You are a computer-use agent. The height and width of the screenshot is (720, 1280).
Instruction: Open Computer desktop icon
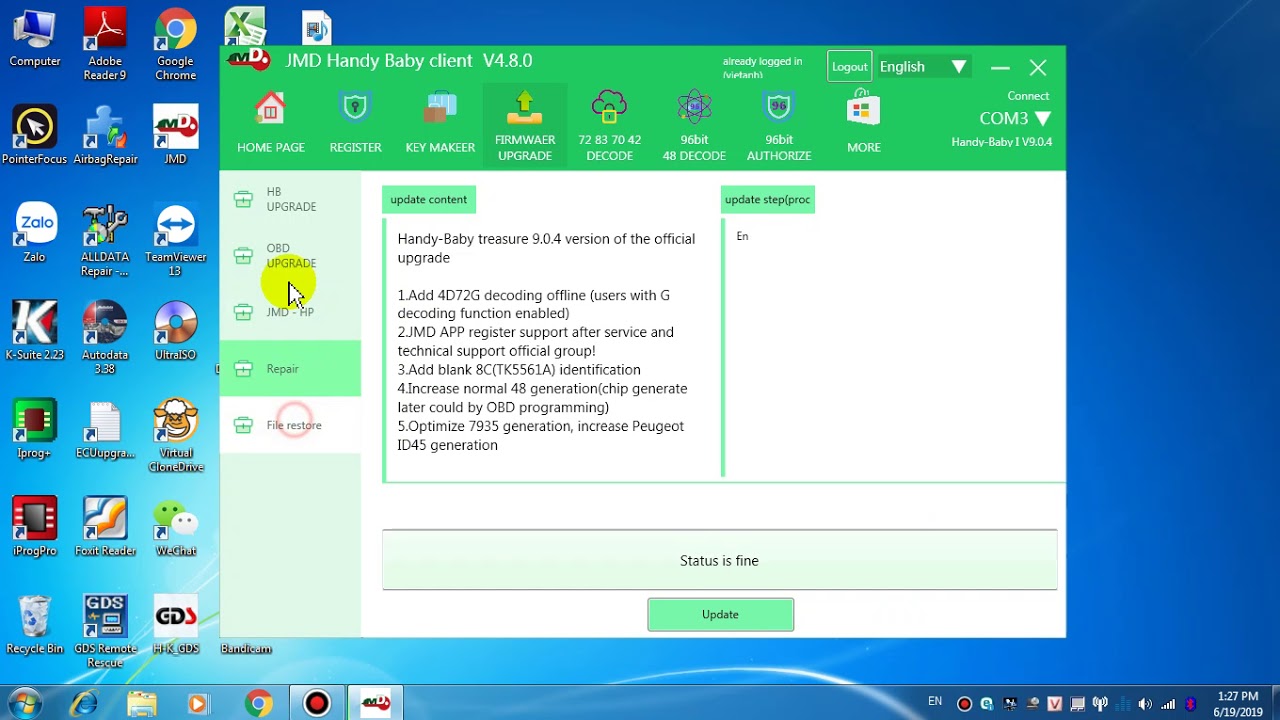35,38
